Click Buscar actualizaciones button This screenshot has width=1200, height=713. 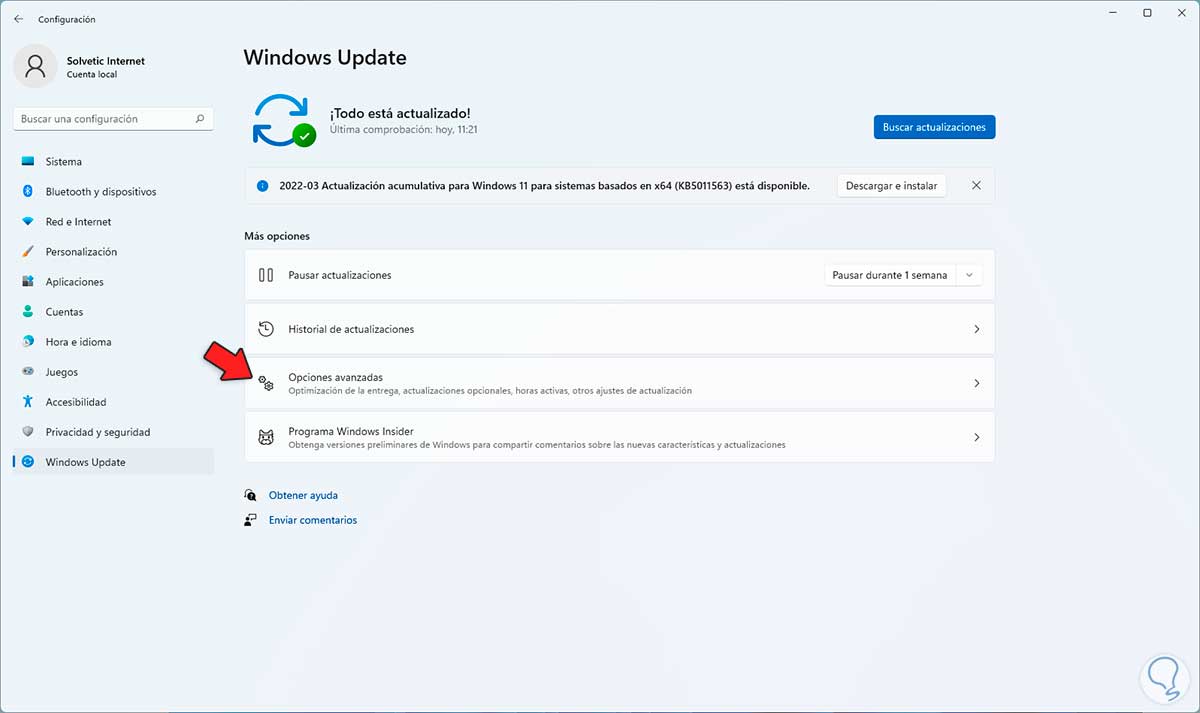point(934,127)
